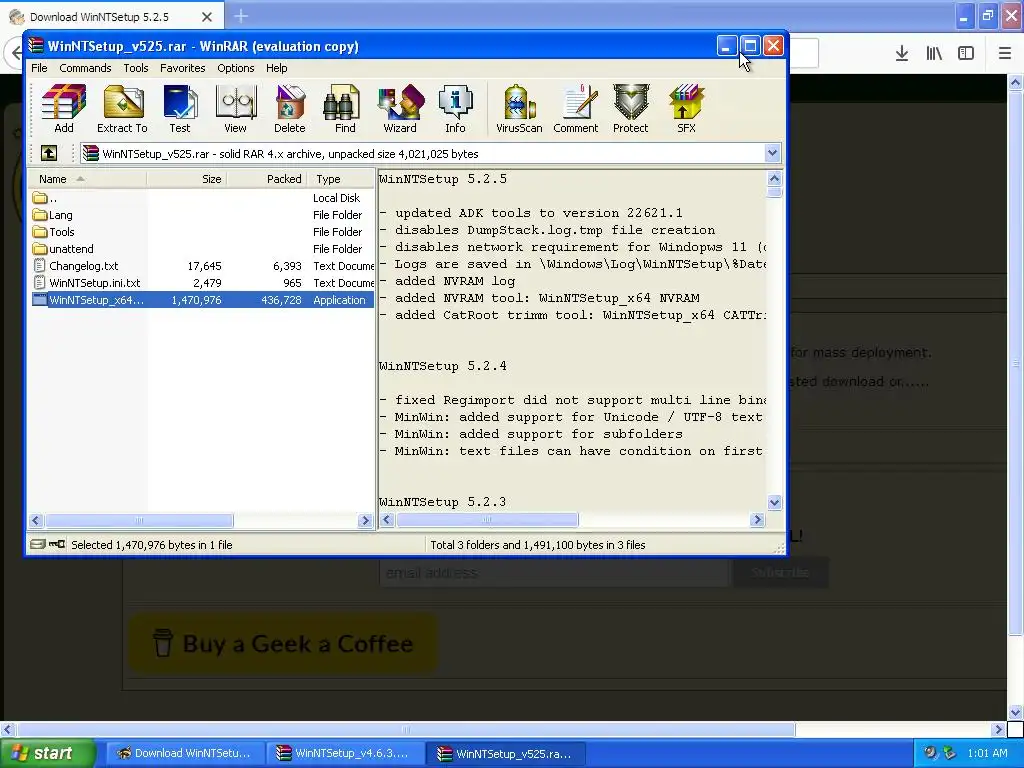
Task: Click comment pane horizontal scrollbar thumb
Action: (x=487, y=520)
